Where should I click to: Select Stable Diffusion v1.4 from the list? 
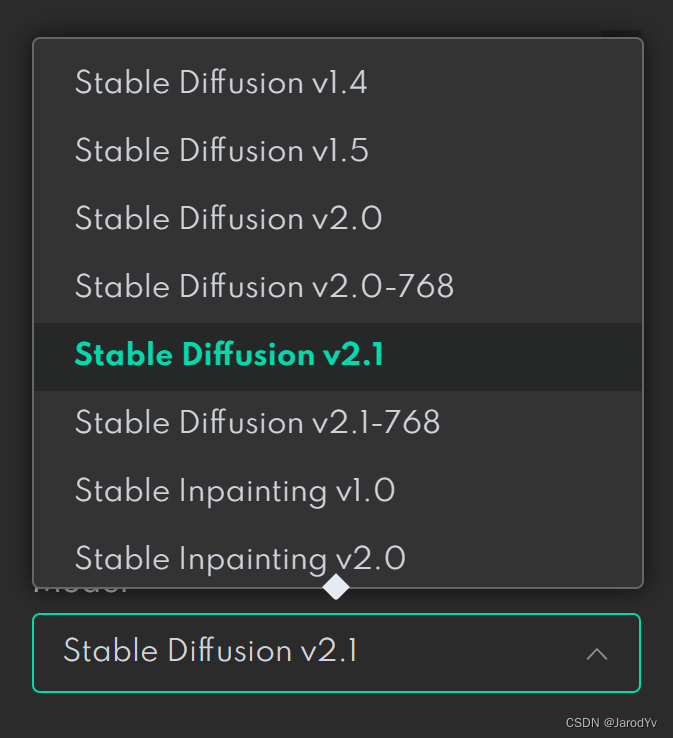point(221,83)
